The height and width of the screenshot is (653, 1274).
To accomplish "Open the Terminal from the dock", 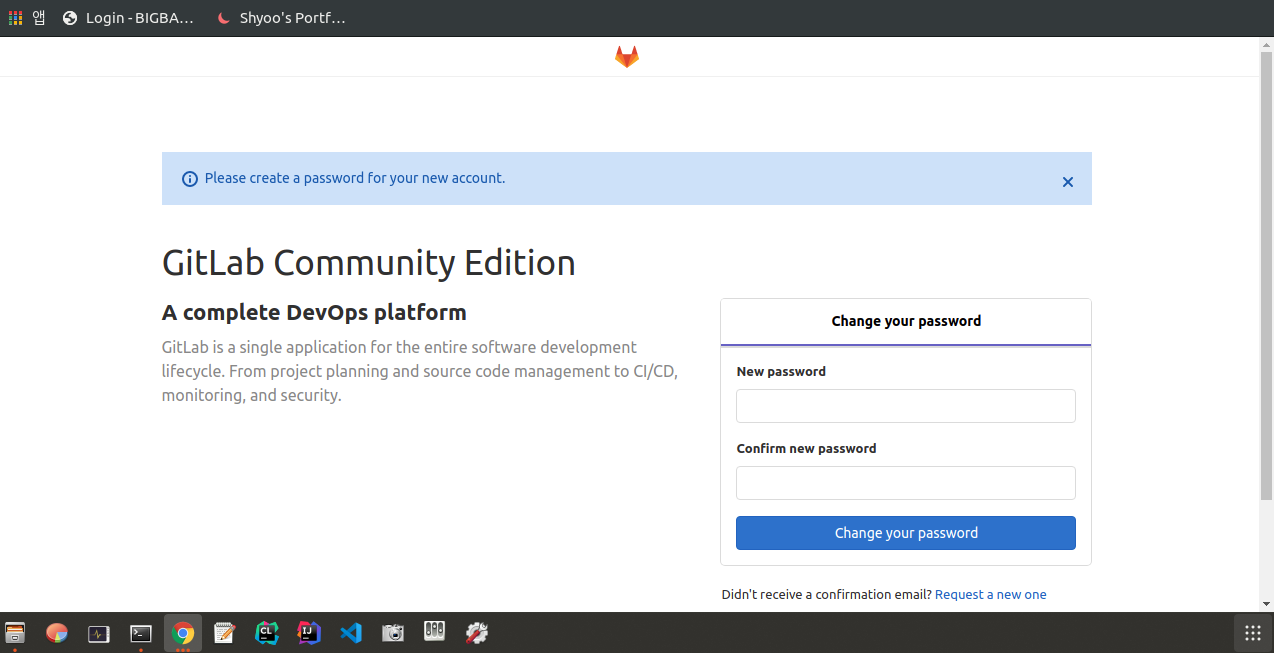I will [141, 633].
